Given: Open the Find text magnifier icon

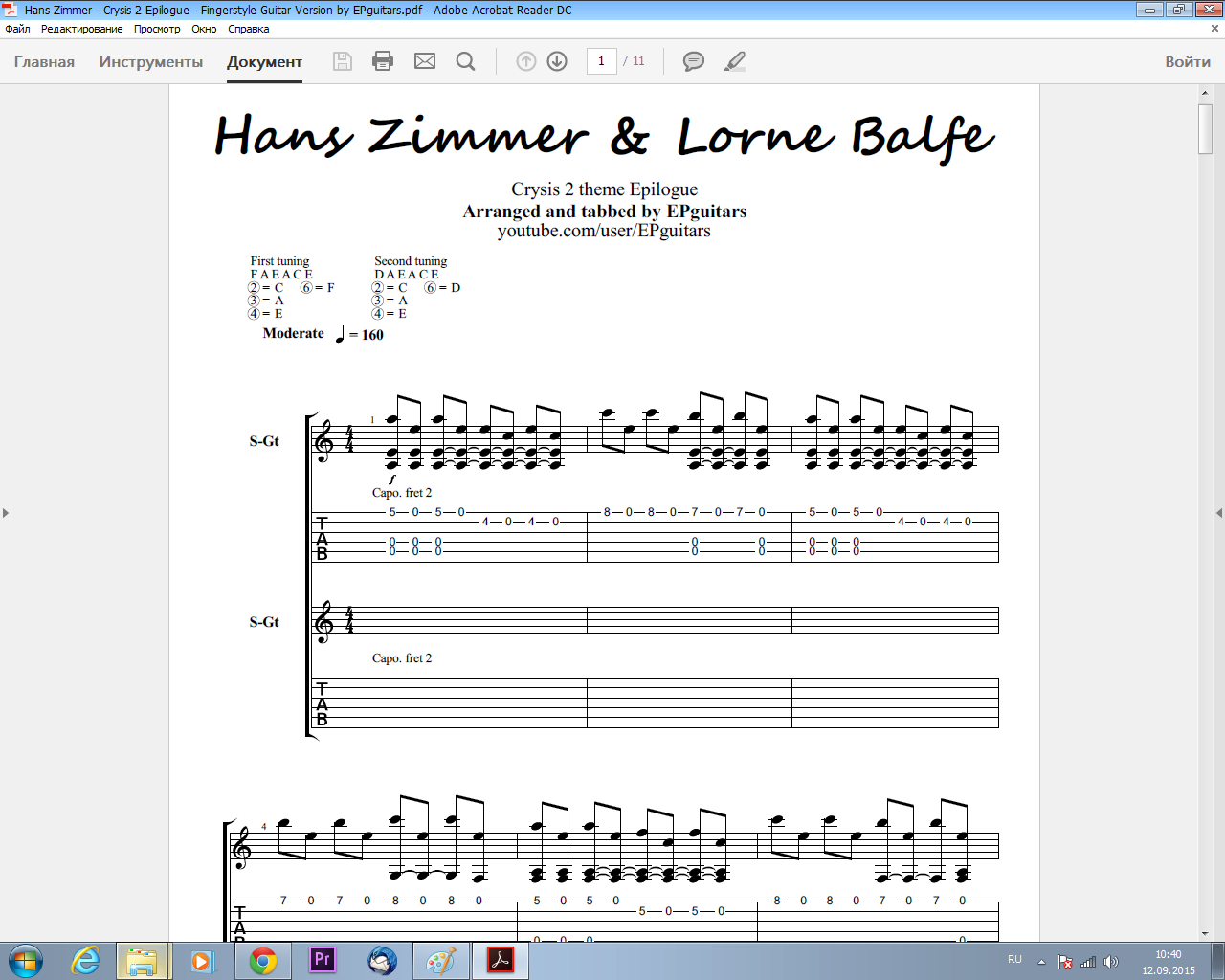Looking at the screenshot, I should click(466, 61).
